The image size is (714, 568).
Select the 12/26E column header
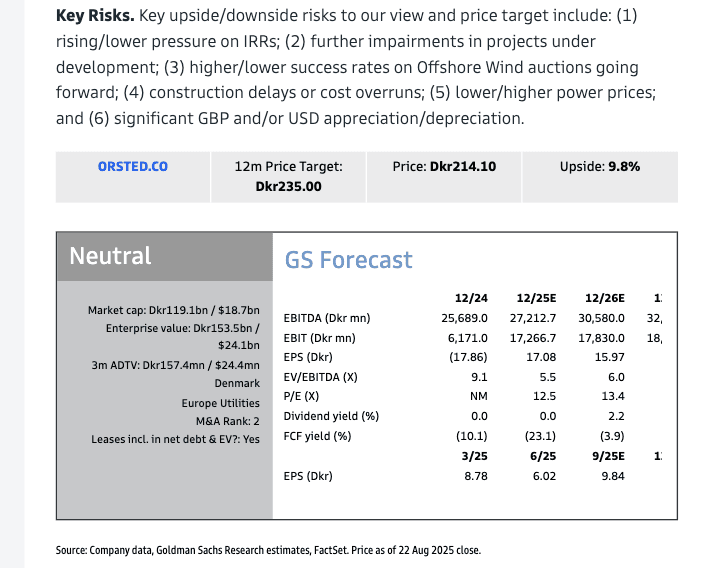tap(604, 298)
